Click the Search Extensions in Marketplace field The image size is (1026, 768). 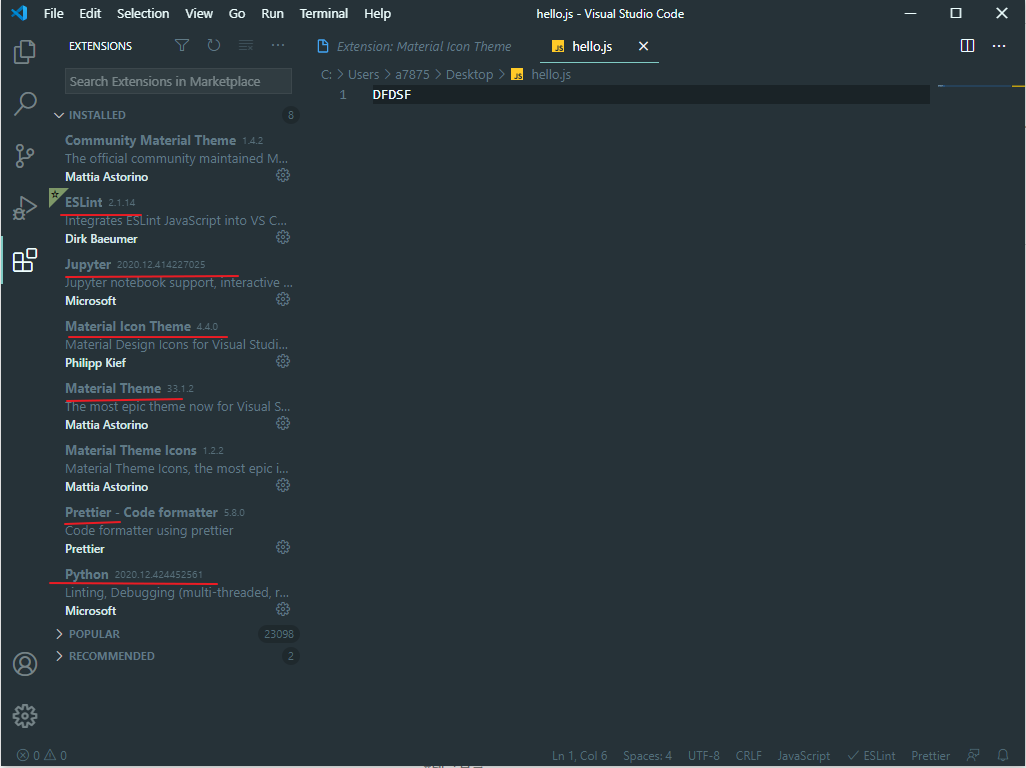178,81
